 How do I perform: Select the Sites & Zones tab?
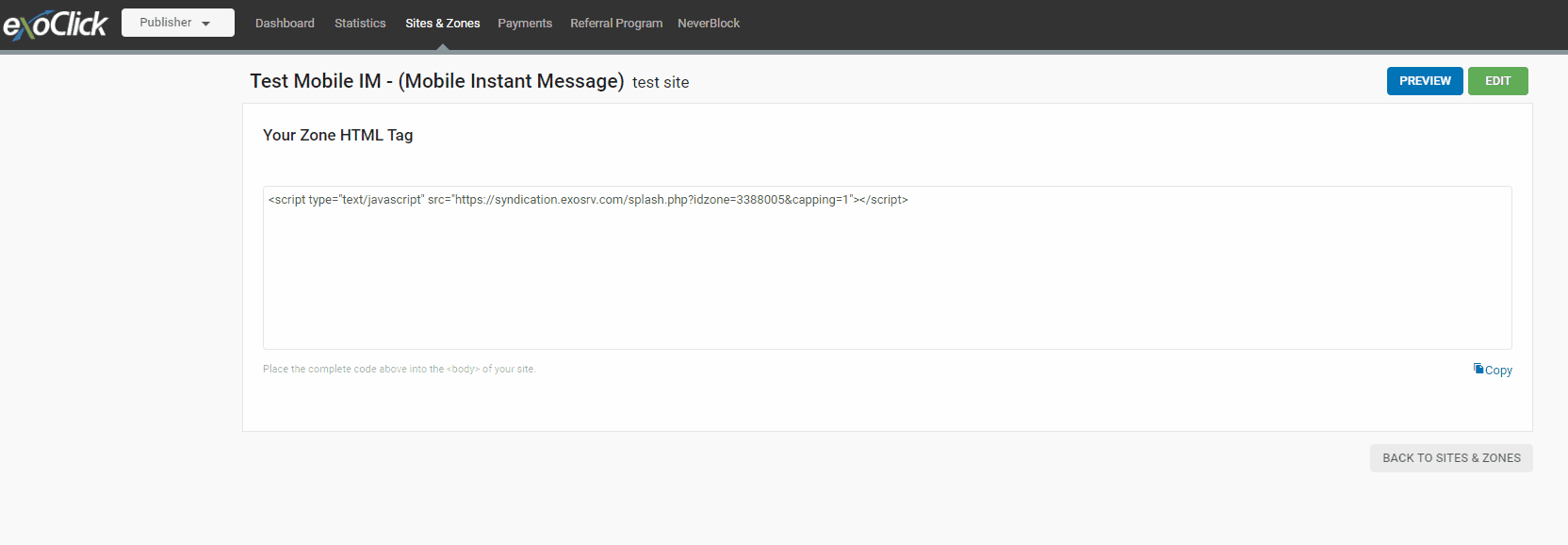443,24
